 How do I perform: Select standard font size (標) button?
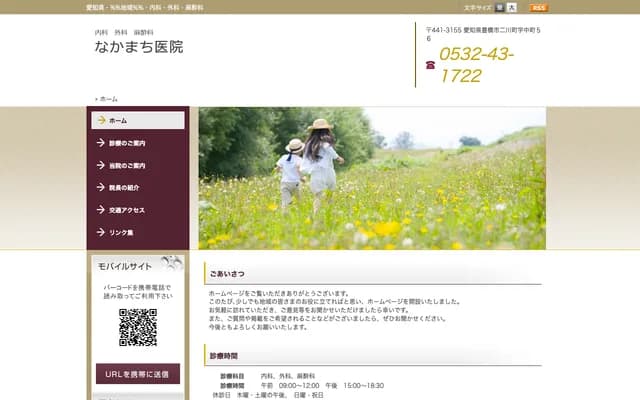point(499,7)
